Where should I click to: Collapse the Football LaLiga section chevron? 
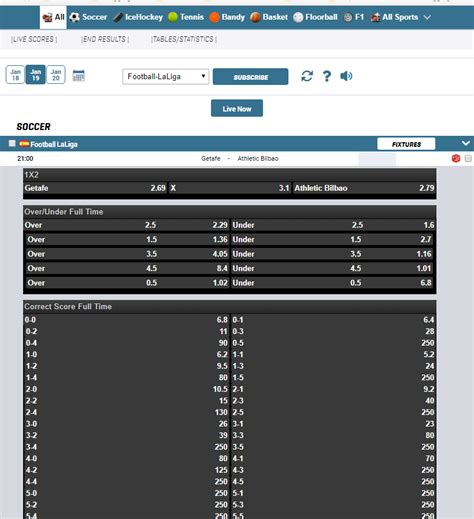pos(466,143)
